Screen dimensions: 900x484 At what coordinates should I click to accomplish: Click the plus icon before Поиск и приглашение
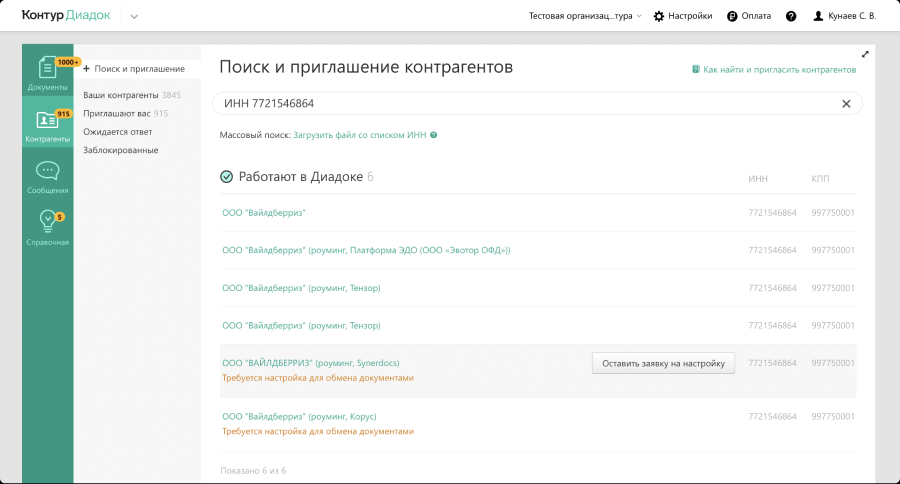point(87,69)
